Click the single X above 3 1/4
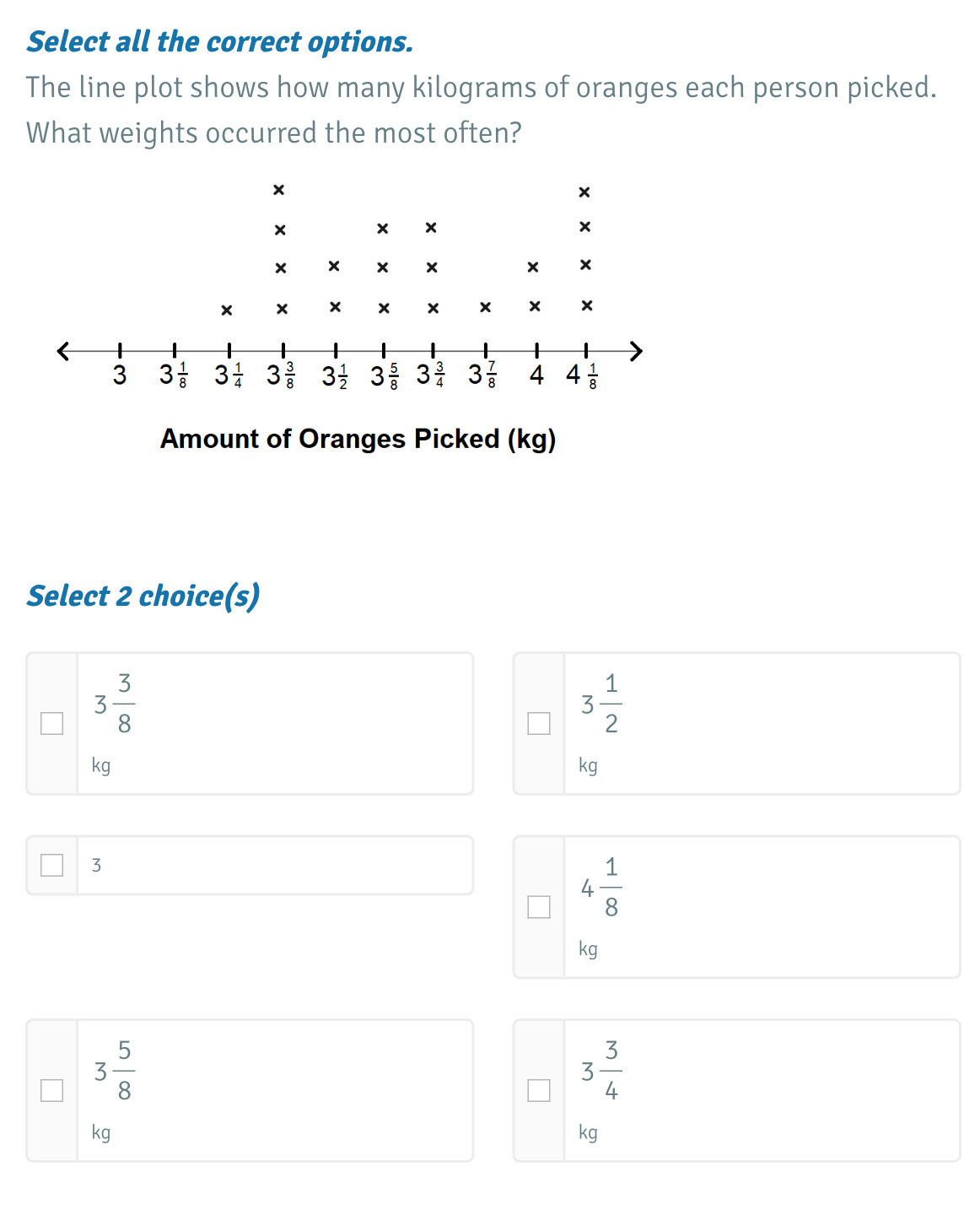This screenshot has width=980, height=1215. pyautogui.click(x=226, y=310)
